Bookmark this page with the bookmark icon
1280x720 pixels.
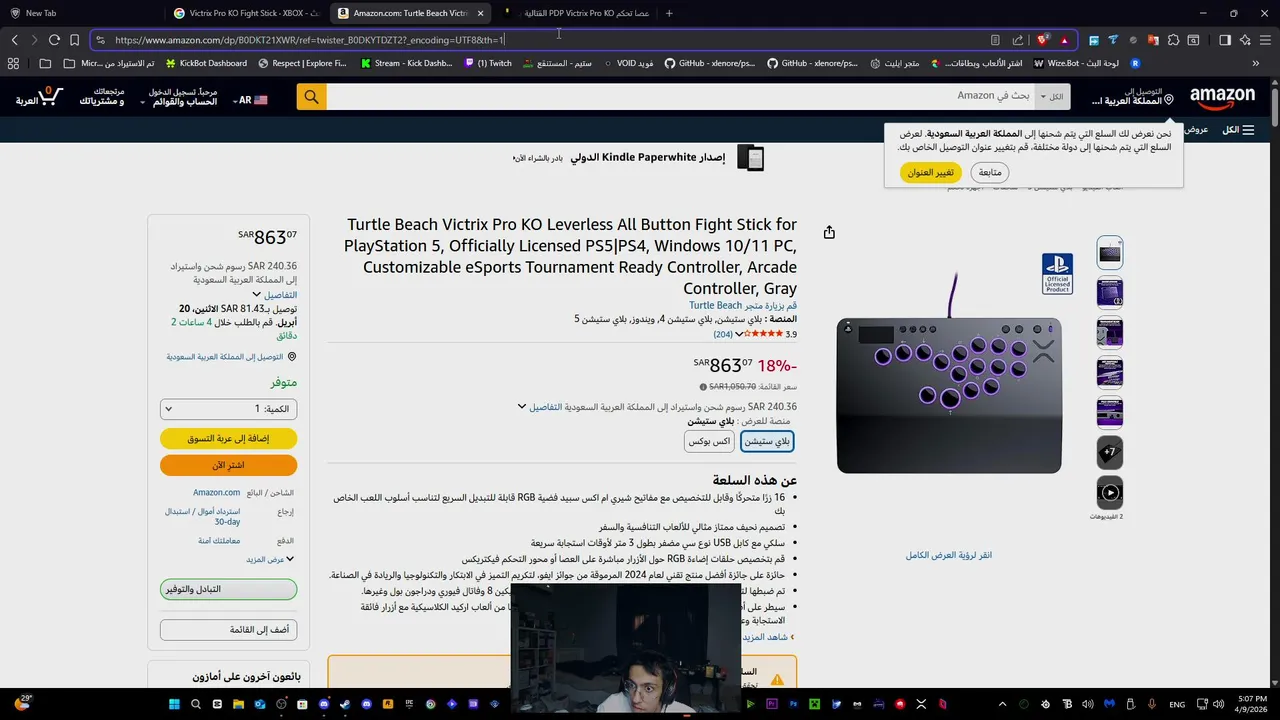click(74, 40)
